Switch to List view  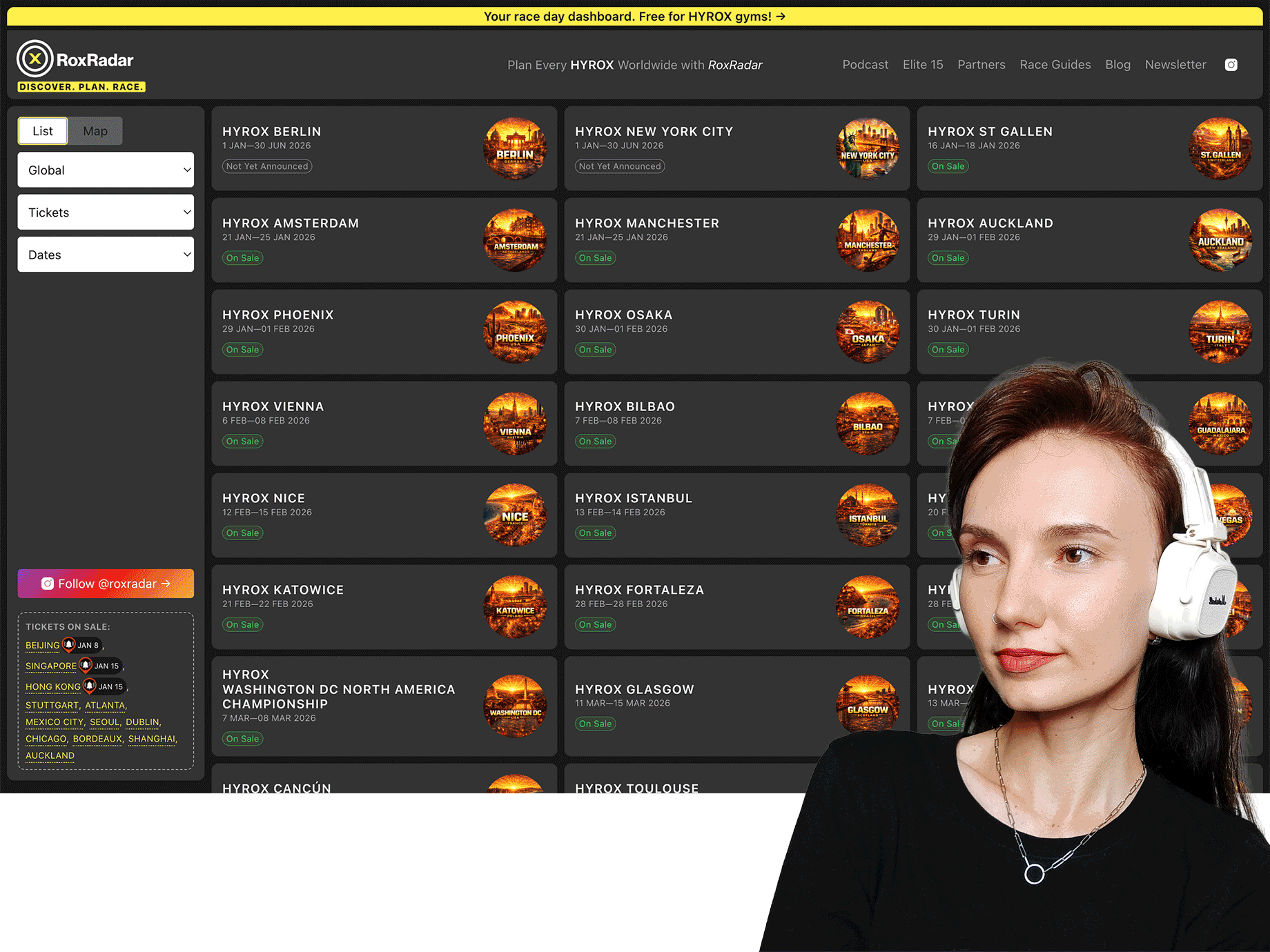coord(43,131)
